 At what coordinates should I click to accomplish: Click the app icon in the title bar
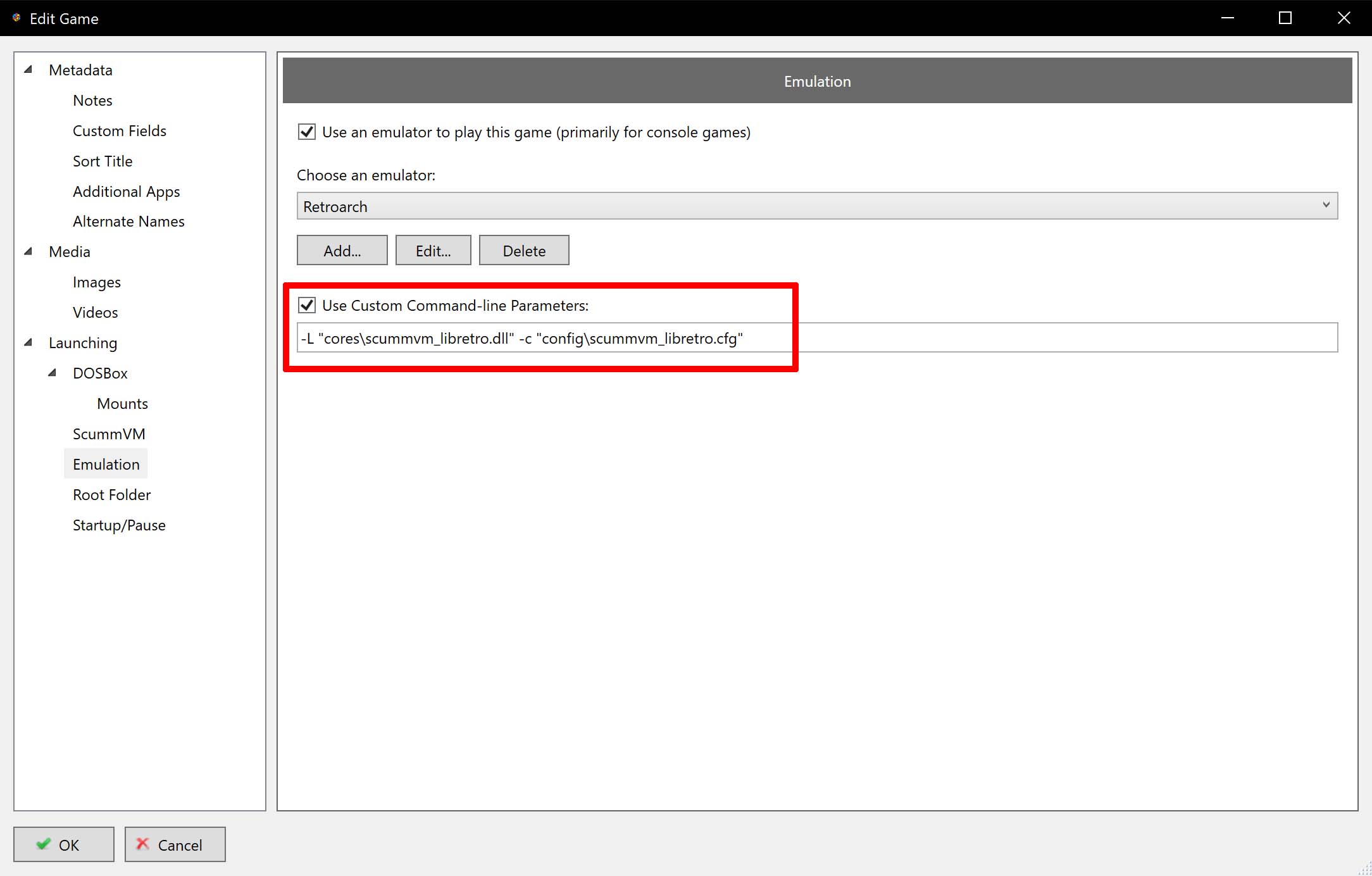[x=16, y=18]
